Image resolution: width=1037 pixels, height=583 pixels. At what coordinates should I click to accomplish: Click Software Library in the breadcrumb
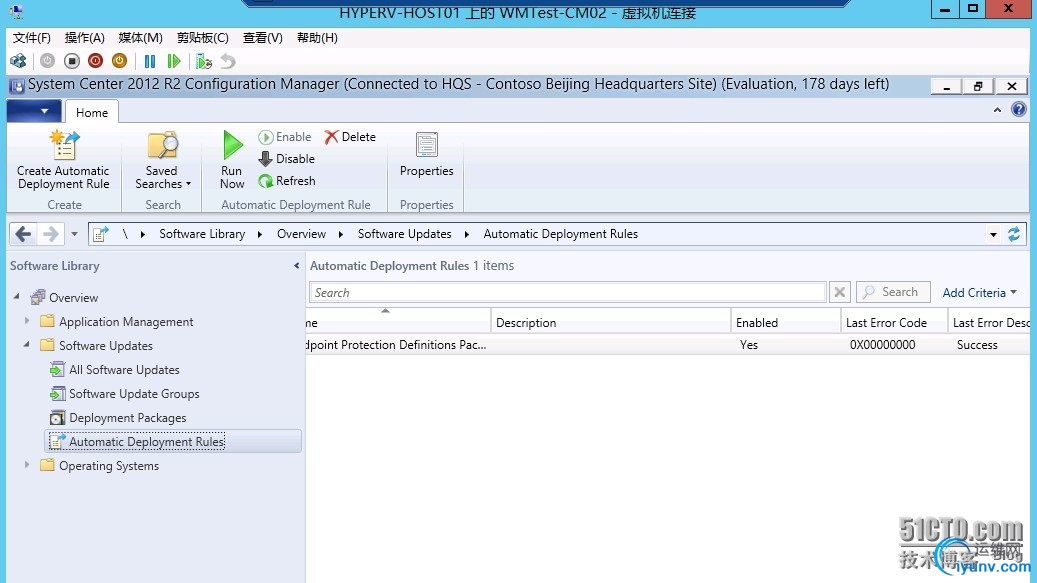pyautogui.click(x=202, y=234)
